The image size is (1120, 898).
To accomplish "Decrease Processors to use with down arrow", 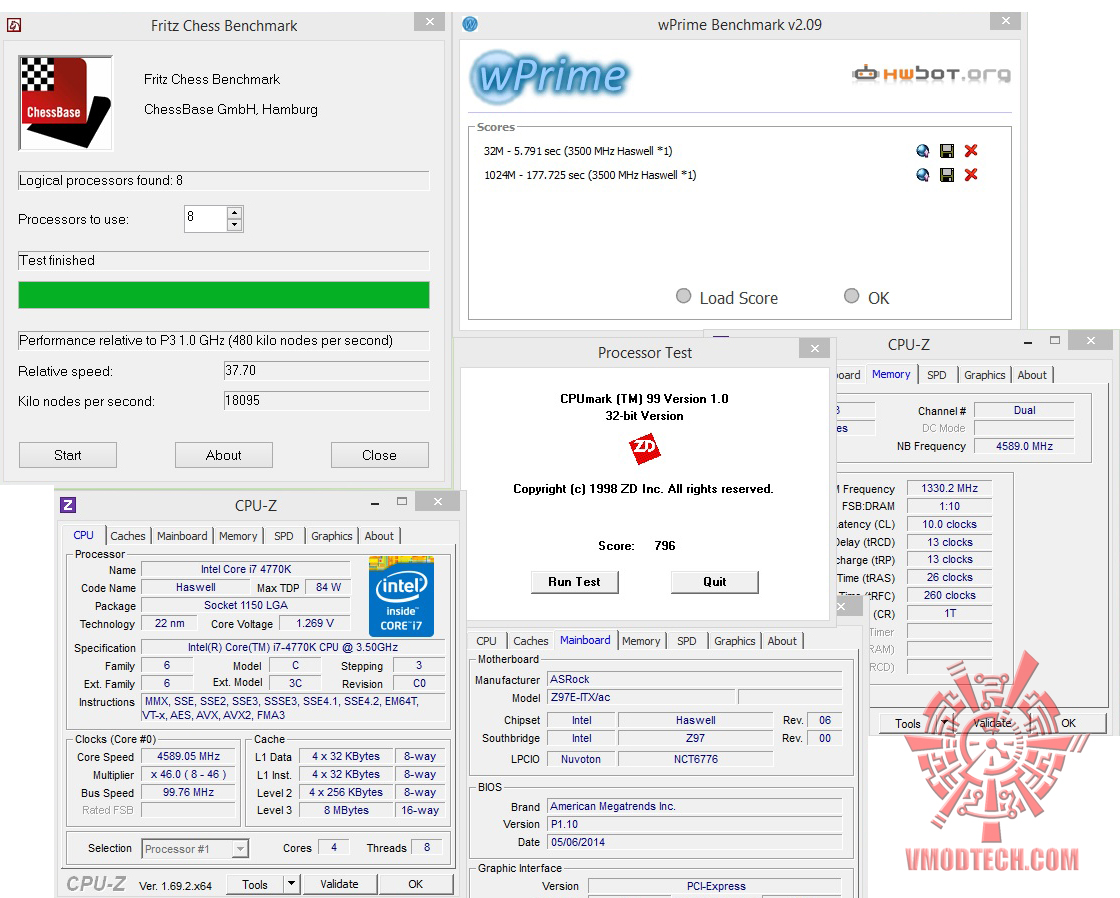I will point(234,224).
